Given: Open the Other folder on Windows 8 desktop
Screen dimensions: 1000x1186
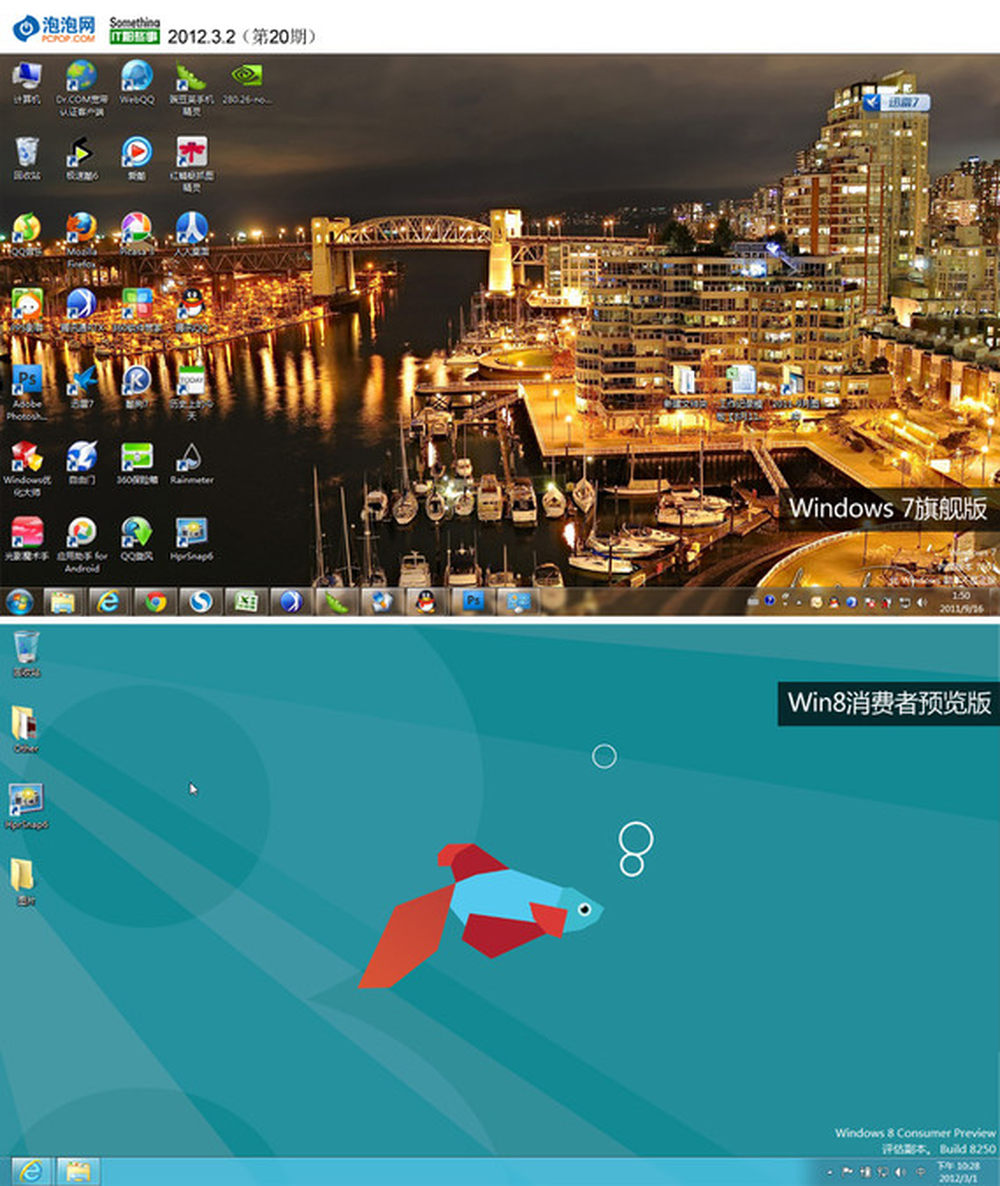Looking at the screenshot, I should click(x=25, y=730).
